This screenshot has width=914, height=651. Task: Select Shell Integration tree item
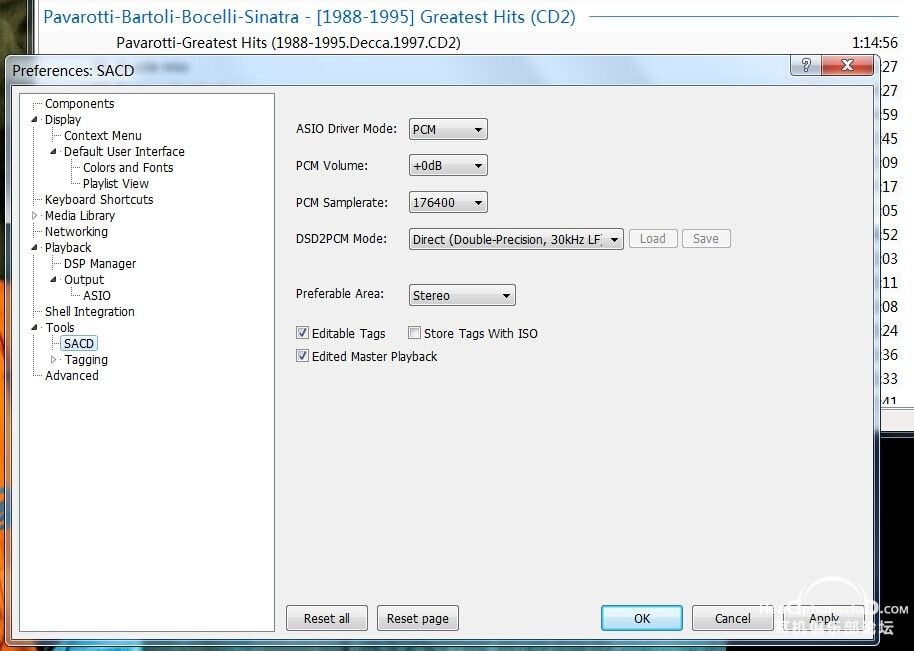(90, 312)
